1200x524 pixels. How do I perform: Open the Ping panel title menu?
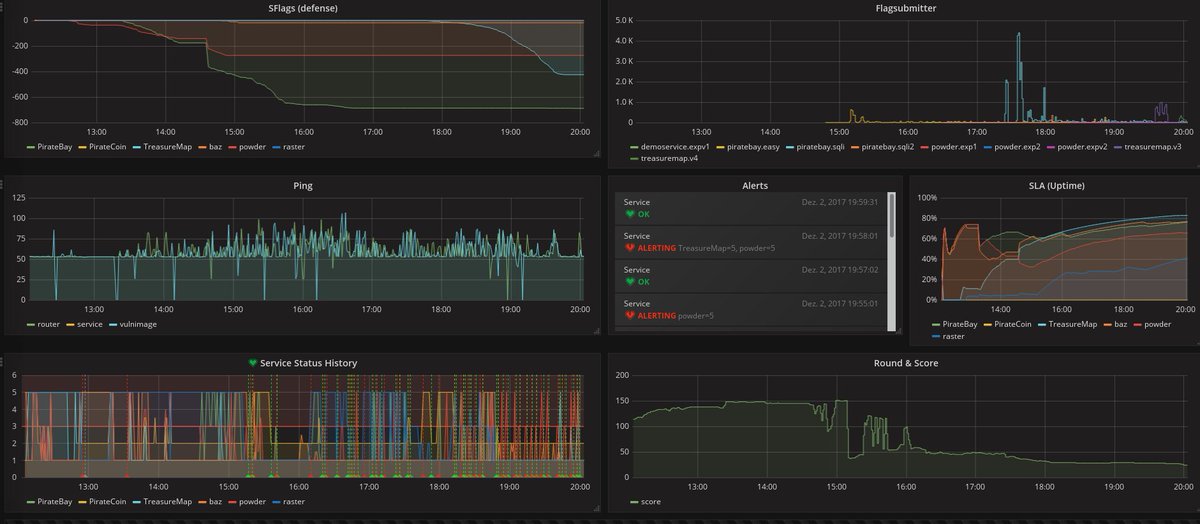click(x=302, y=186)
